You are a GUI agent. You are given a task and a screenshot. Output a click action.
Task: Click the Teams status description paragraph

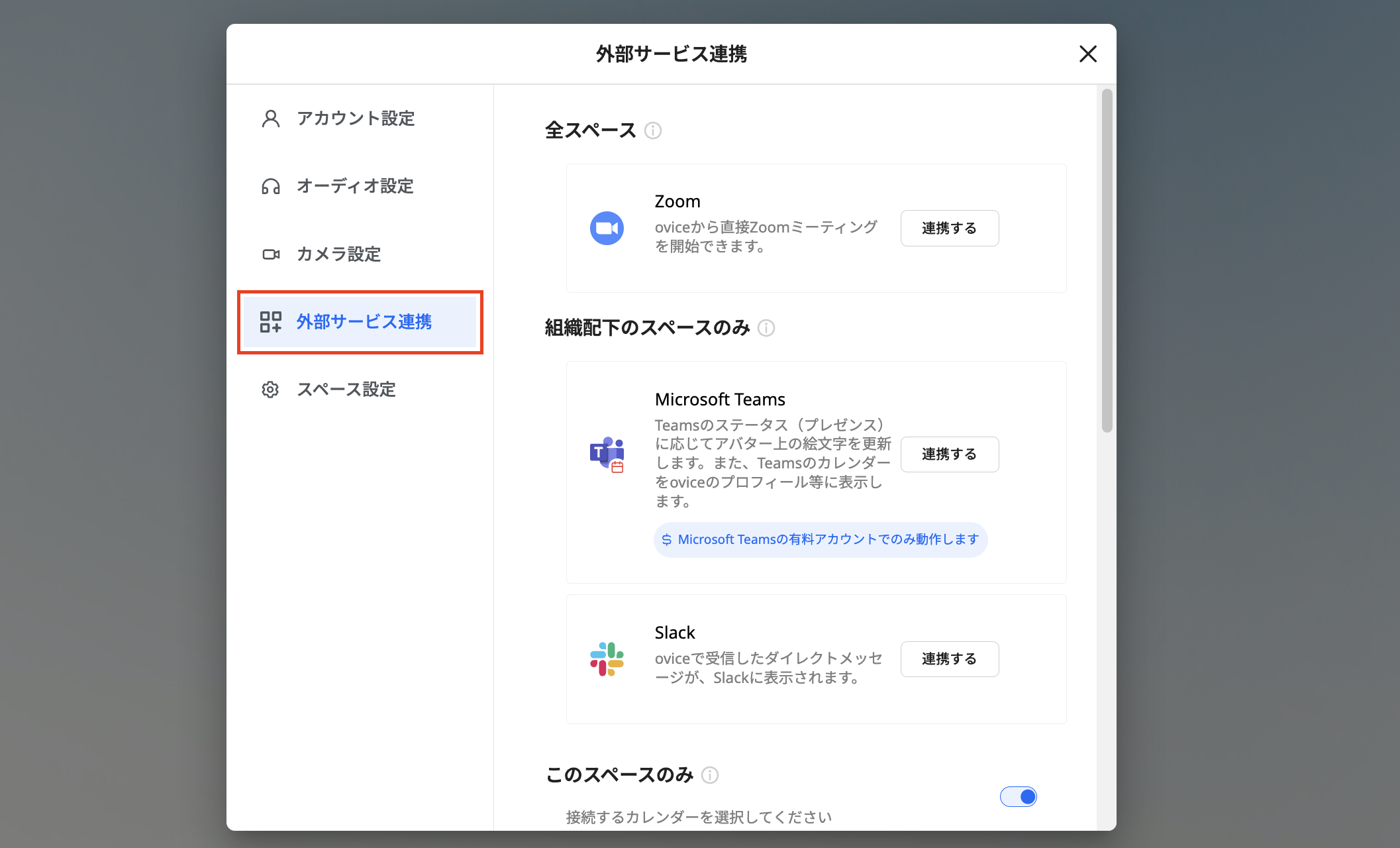(773, 463)
